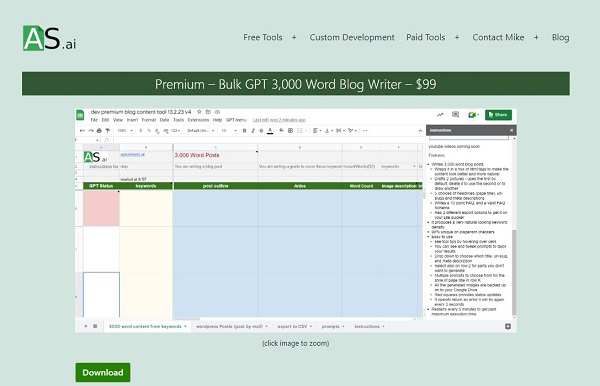Click the green Share button
Viewport: 600px width, 386px height.
coord(498,115)
